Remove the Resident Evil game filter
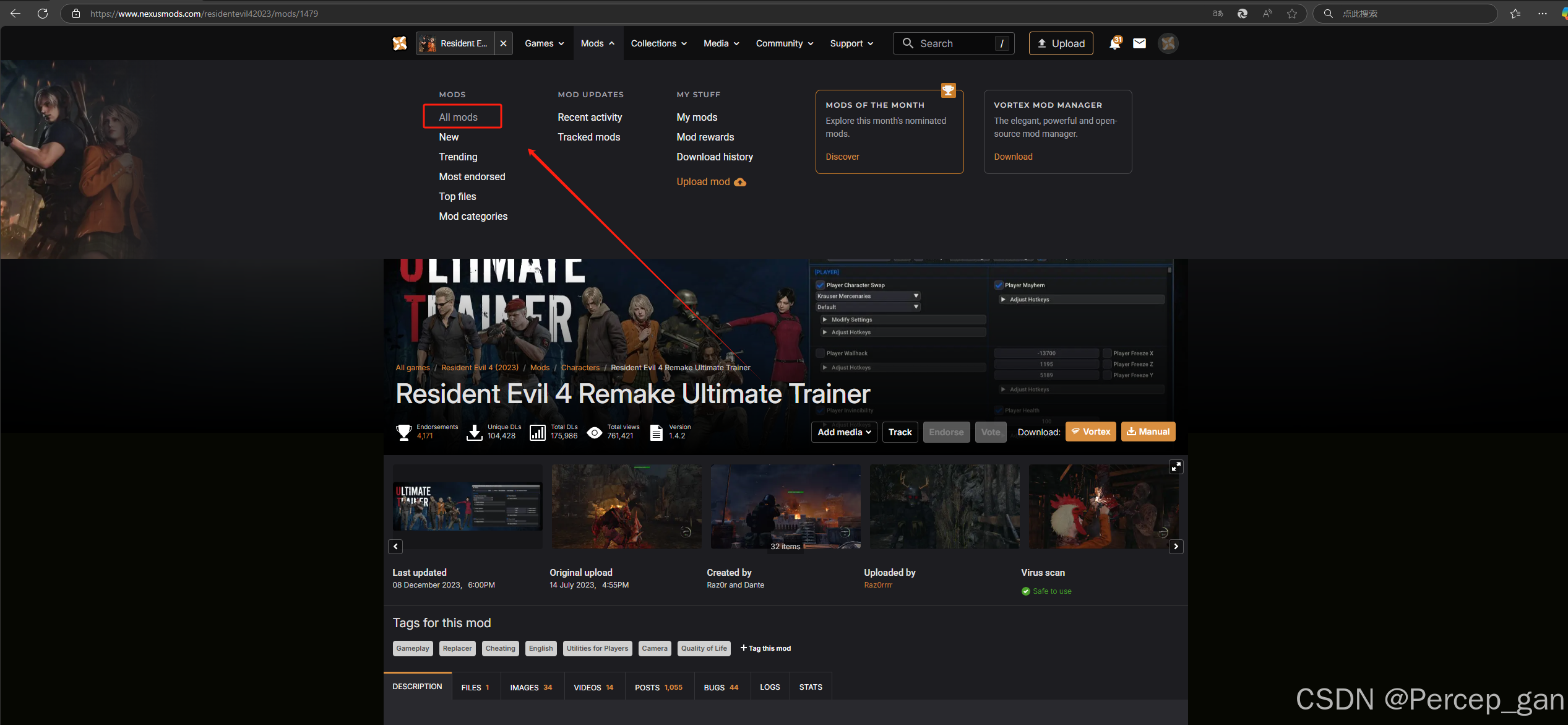1568x725 pixels. tap(503, 43)
